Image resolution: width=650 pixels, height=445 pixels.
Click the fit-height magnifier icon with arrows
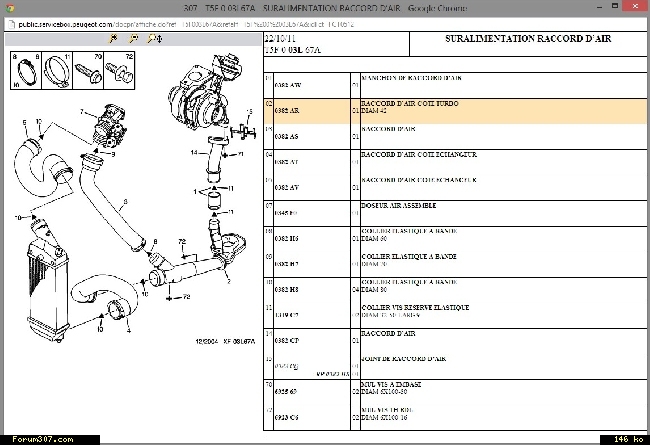point(155,39)
